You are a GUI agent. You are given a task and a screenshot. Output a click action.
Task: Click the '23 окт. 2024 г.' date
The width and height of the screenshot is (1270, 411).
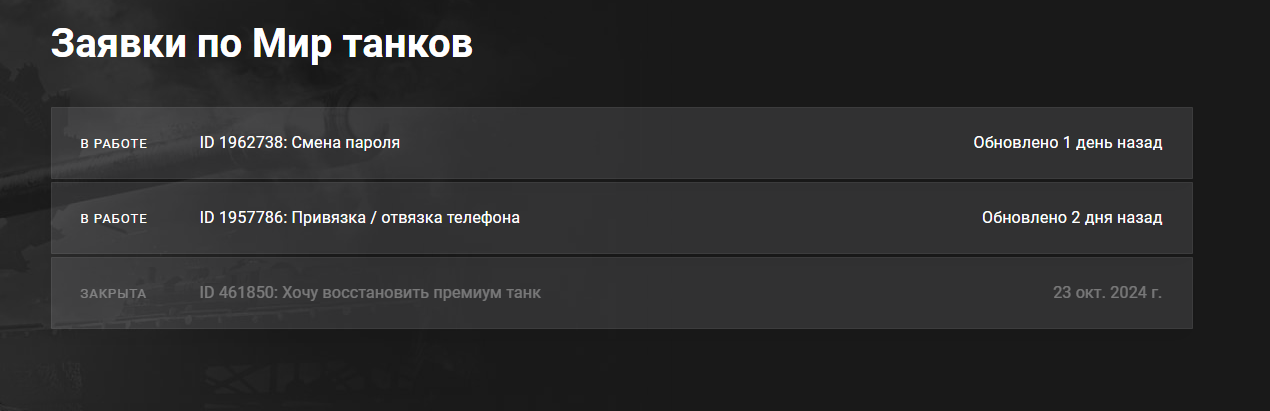pyautogui.click(x=1107, y=293)
